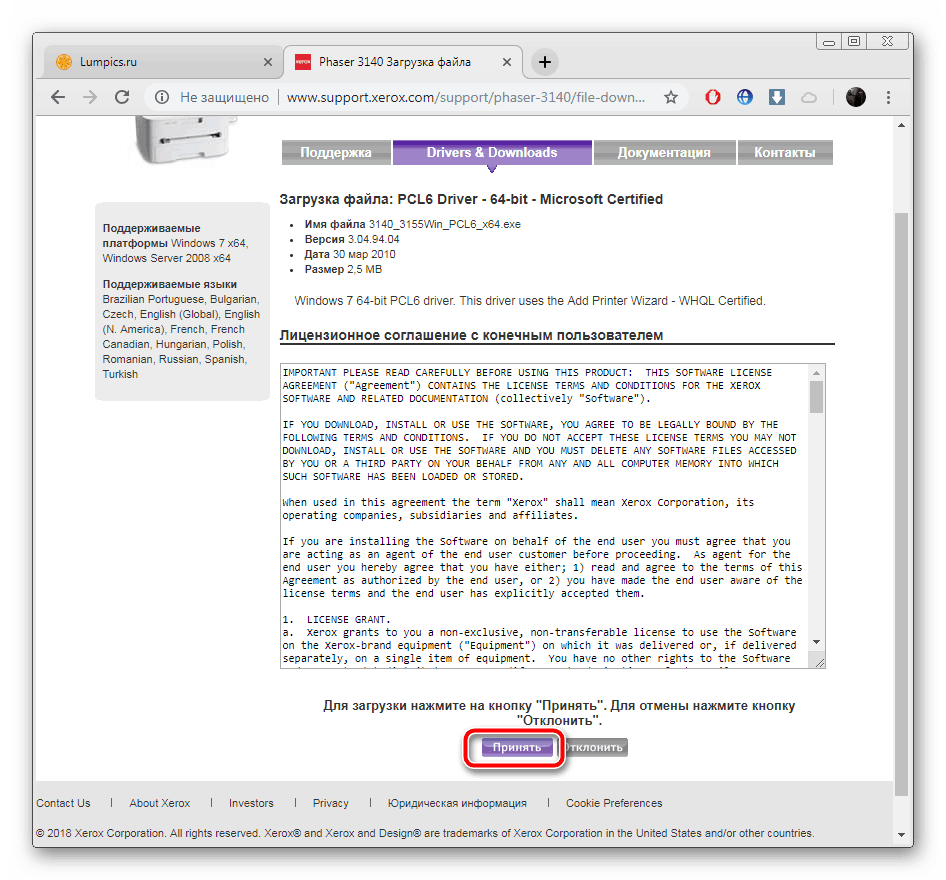
Task: Click the blue globe extension icon
Action: coord(745,97)
